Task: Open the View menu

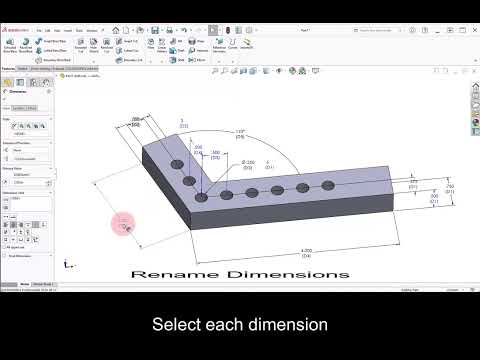Action: pos(57,30)
